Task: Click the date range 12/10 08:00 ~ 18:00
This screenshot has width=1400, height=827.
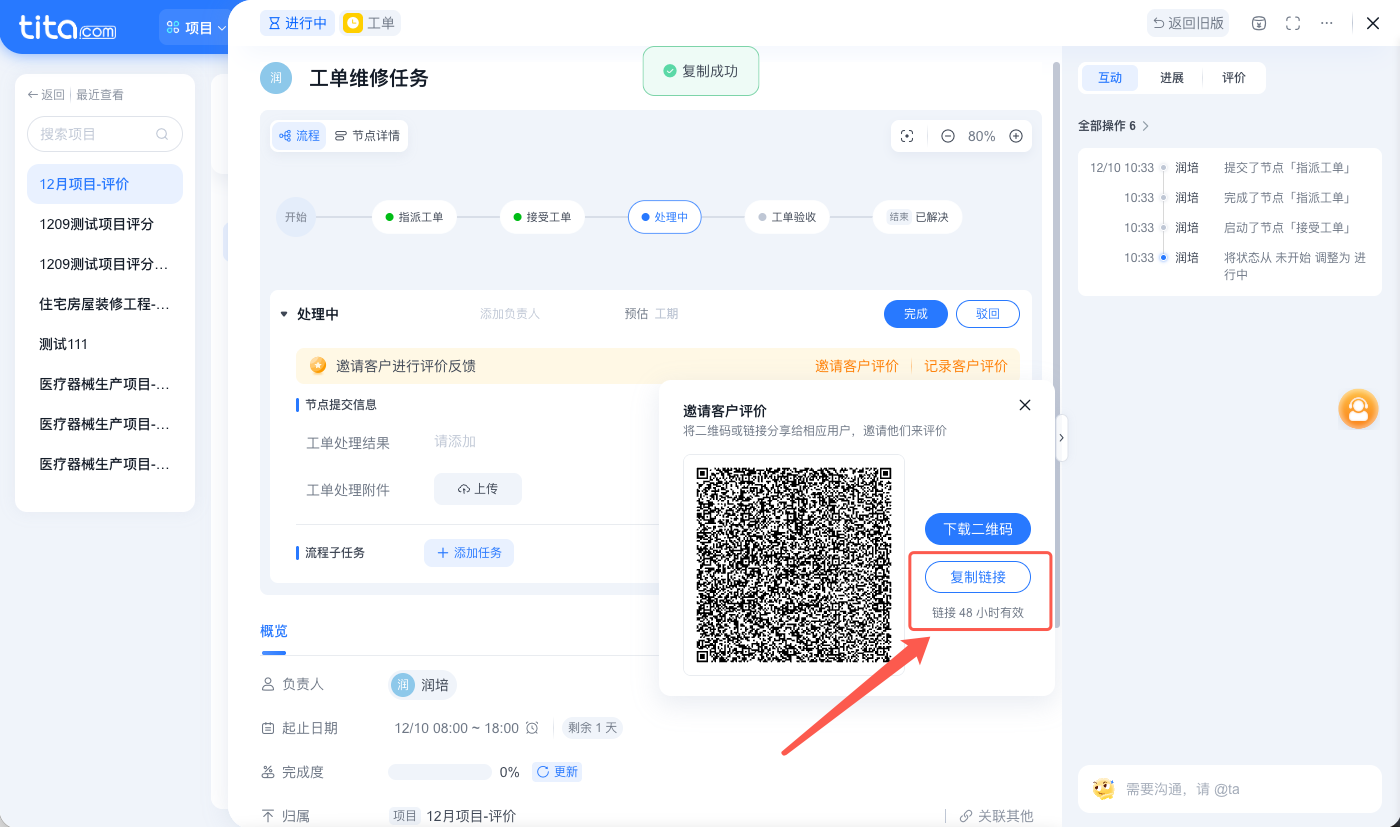Action: pyautogui.click(x=457, y=728)
